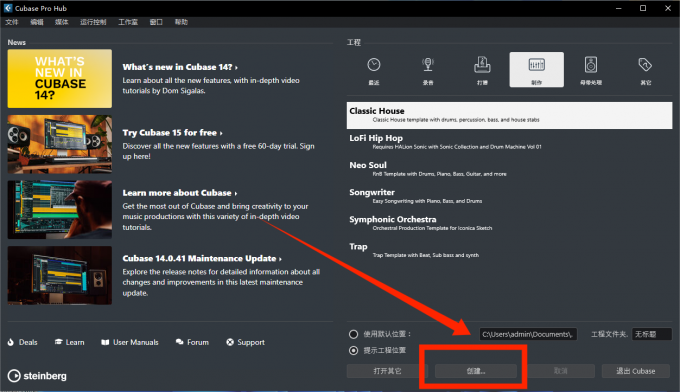Image resolution: width=680 pixels, height=392 pixels.
Task: Choose the Neo Soul template
Action: click(x=510, y=169)
